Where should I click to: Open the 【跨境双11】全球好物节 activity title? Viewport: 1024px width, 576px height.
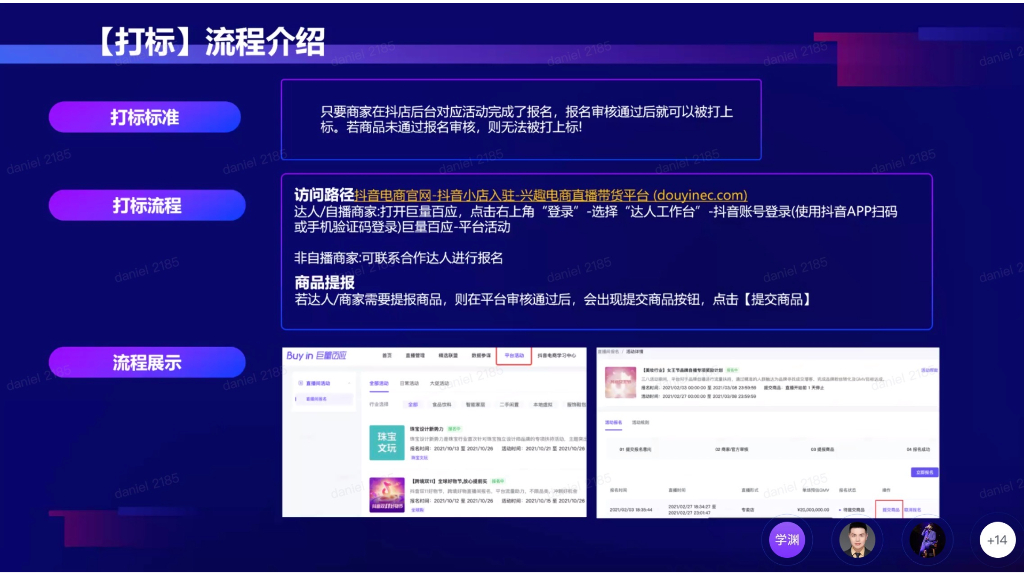449,481
